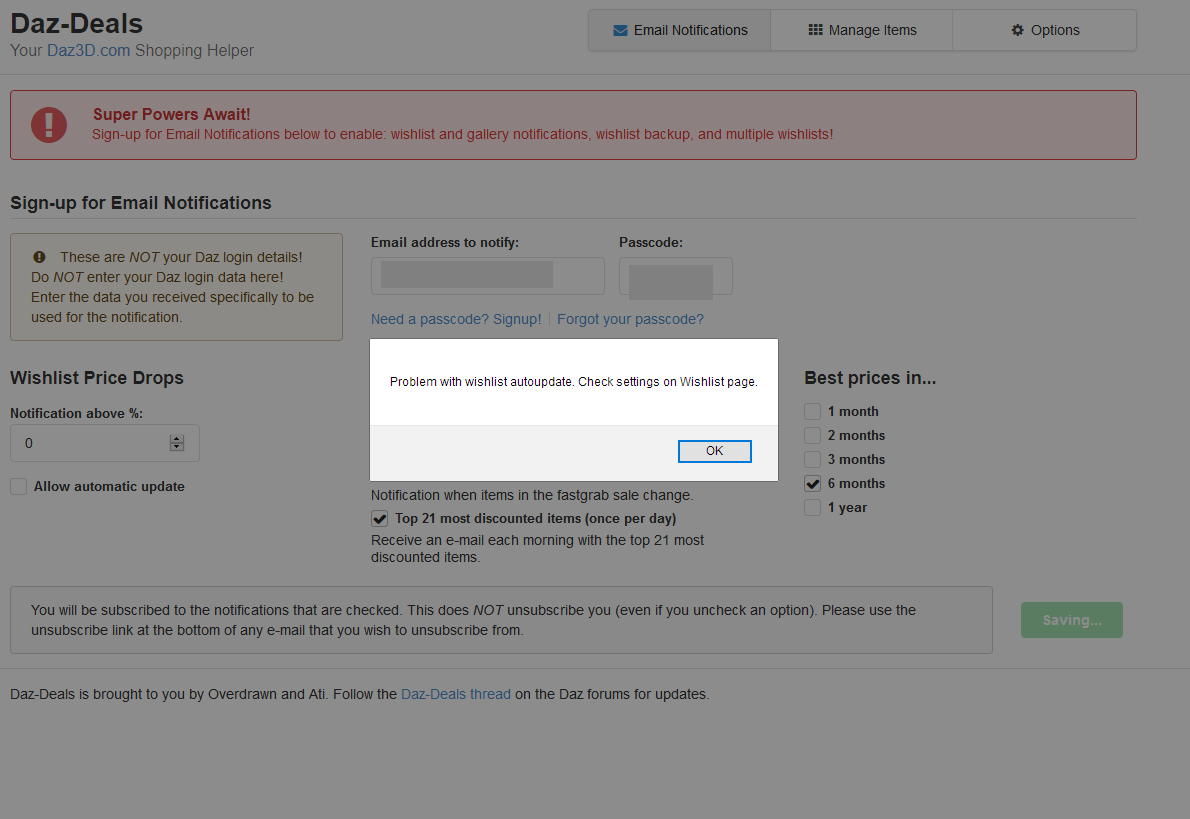Open the Email Notifications tab
Viewport: 1190px width, 819px height.
click(x=679, y=30)
